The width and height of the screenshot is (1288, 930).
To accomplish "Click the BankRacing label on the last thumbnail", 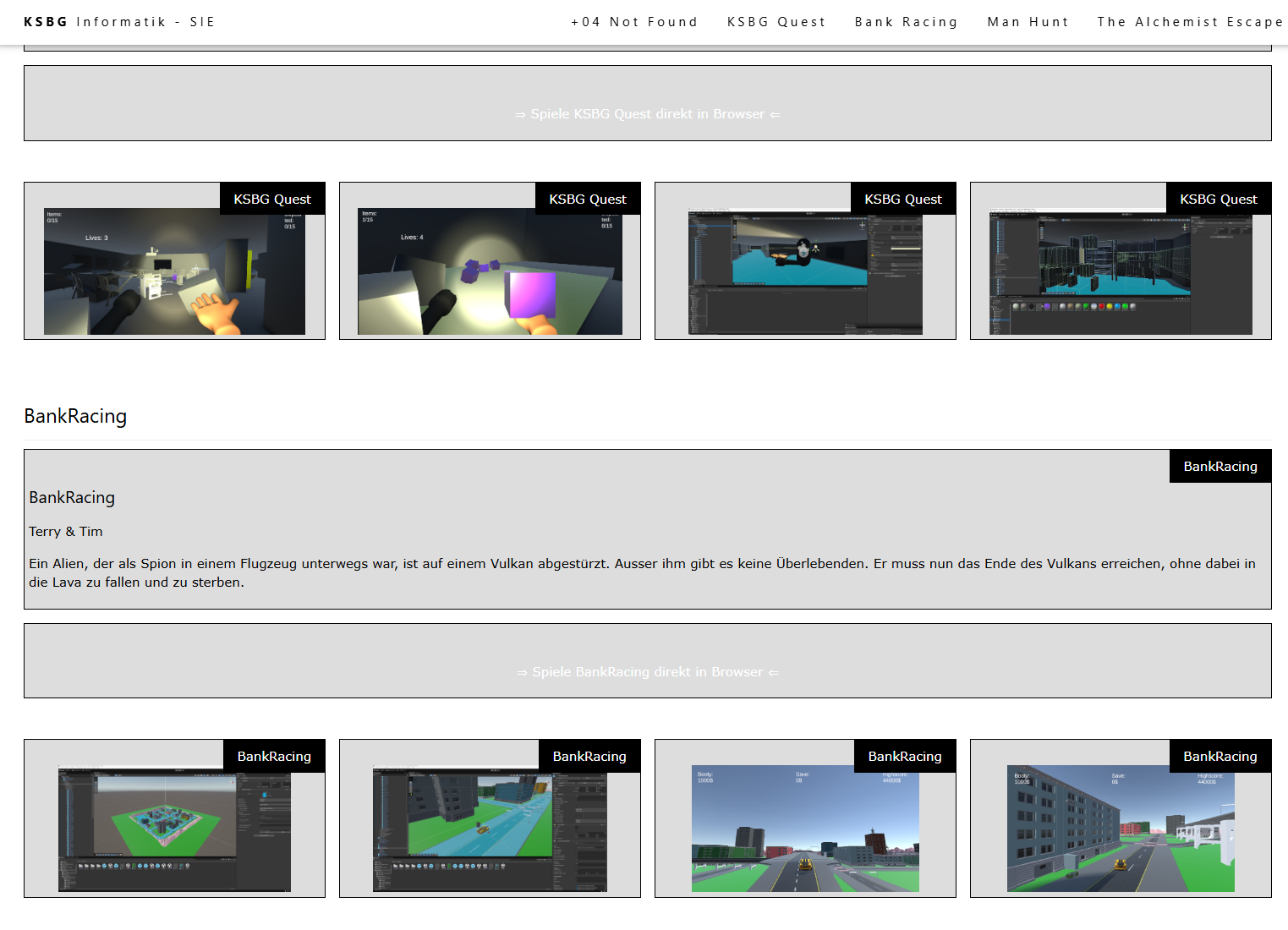I will [1220, 756].
